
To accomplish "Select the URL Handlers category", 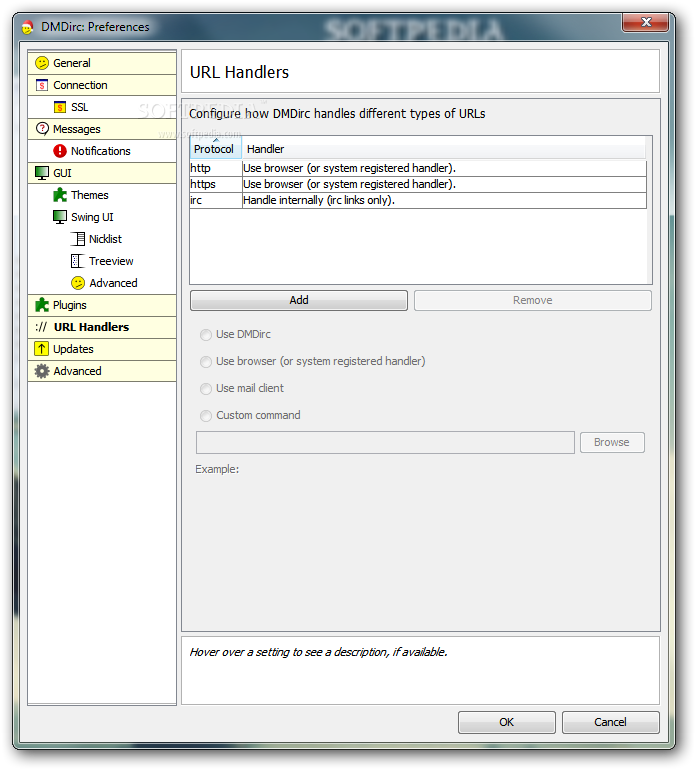I will (102, 327).
